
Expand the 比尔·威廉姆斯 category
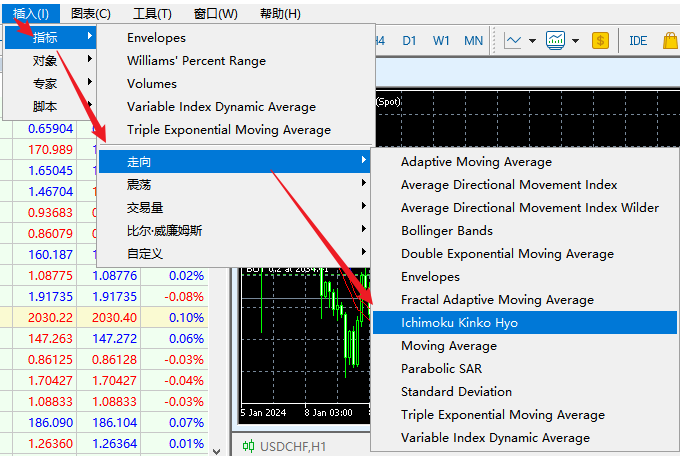click(x=234, y=231)
